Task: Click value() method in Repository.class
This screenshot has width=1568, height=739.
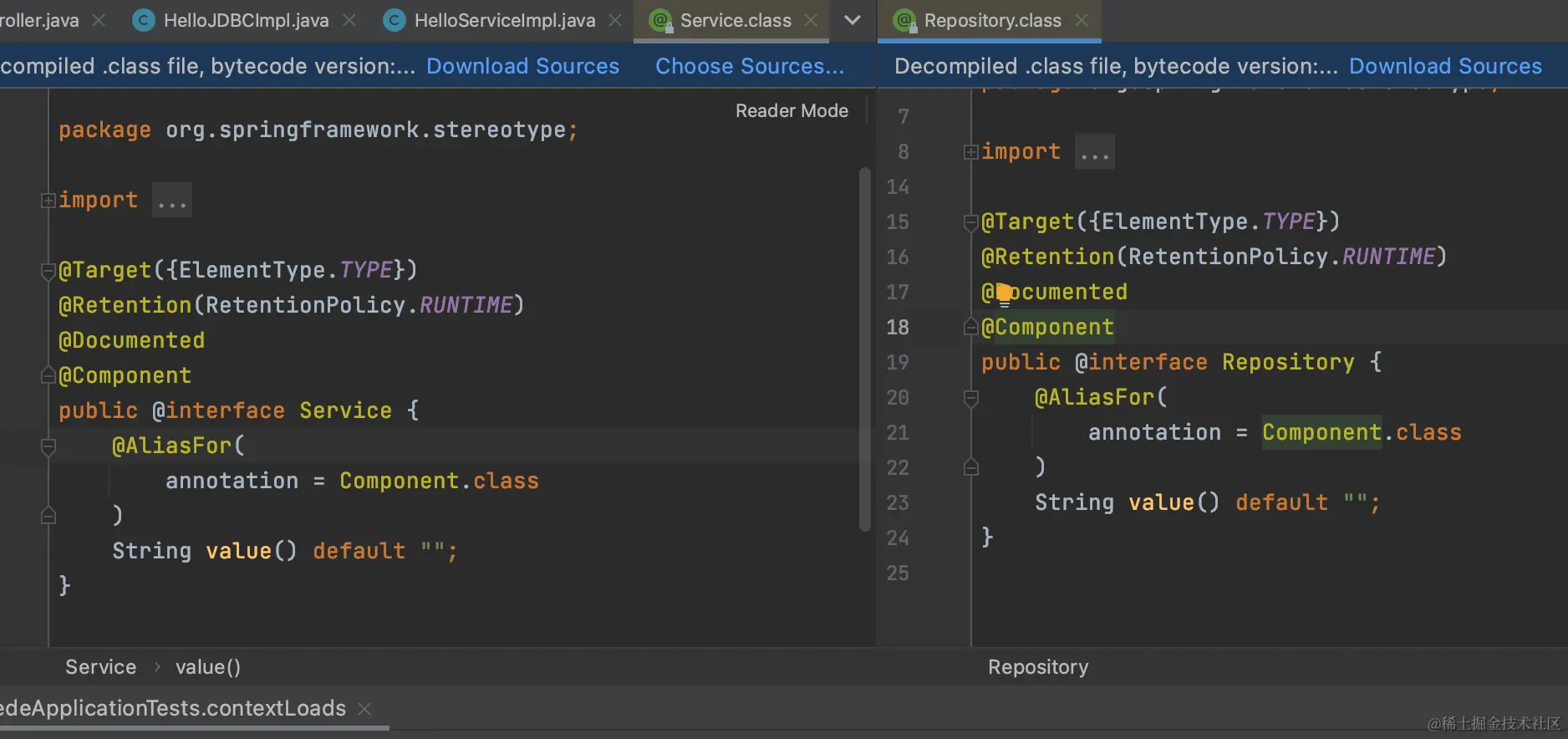Action: 1173,502
